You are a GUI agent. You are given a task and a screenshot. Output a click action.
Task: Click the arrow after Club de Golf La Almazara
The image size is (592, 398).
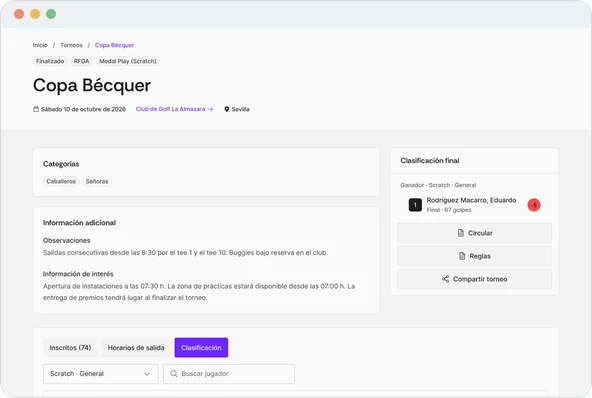pos(211,109)
